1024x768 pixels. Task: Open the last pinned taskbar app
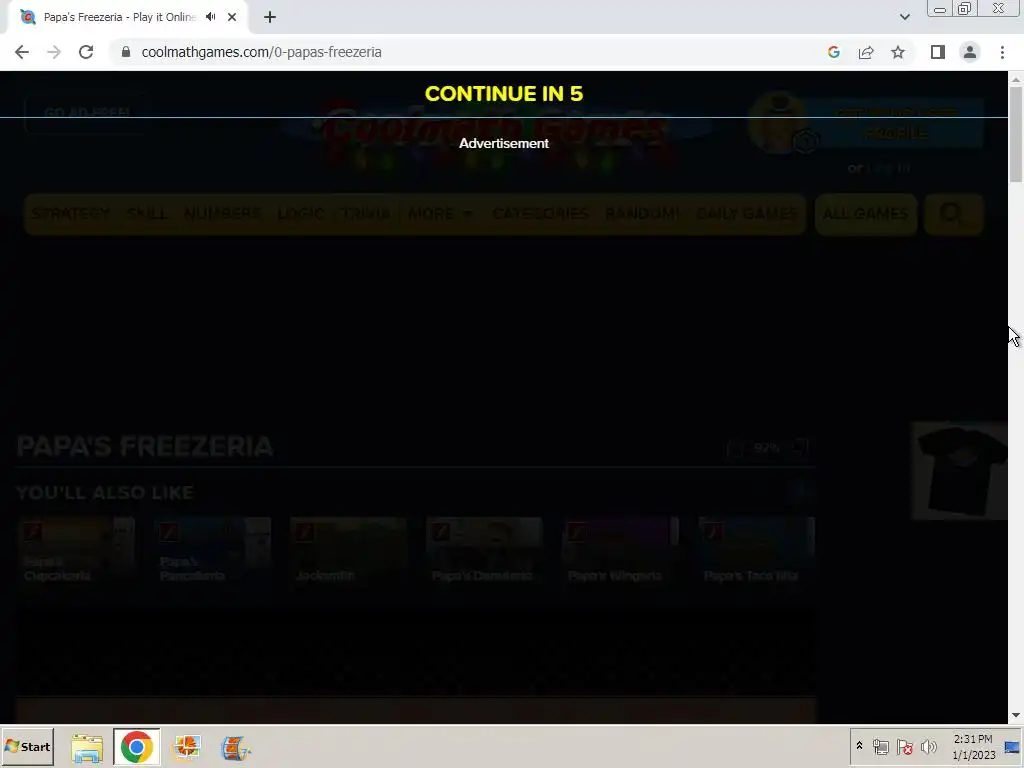coord(235,747)
